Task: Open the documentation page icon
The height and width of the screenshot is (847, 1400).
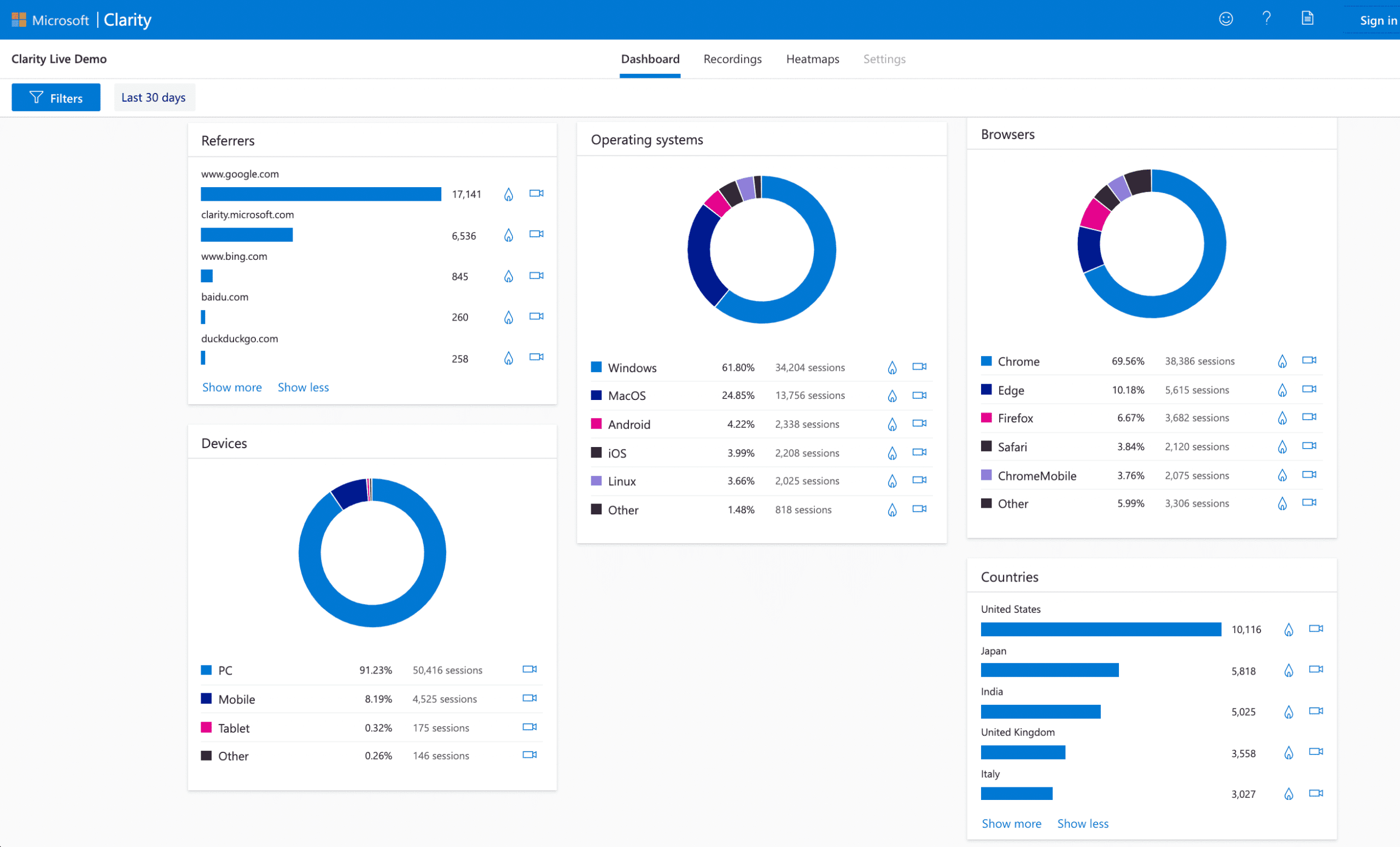Action: coord(1308,19)
